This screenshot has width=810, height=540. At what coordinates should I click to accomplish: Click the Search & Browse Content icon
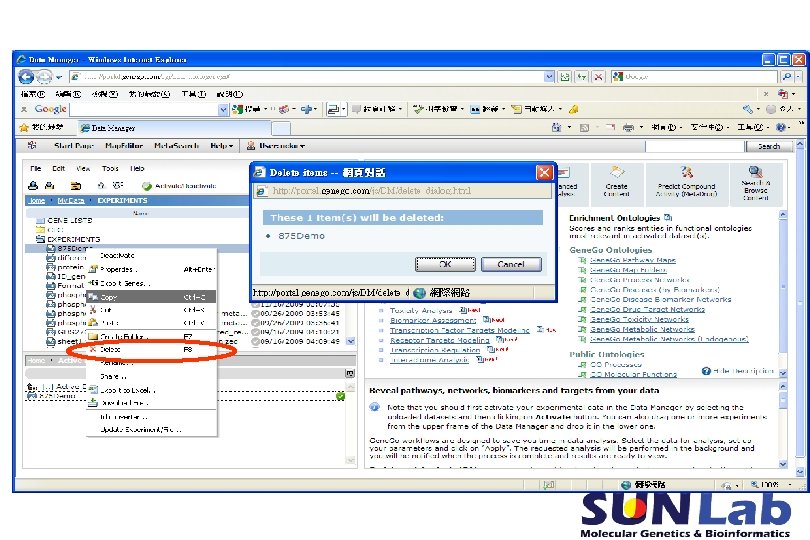tap(755, 172)
